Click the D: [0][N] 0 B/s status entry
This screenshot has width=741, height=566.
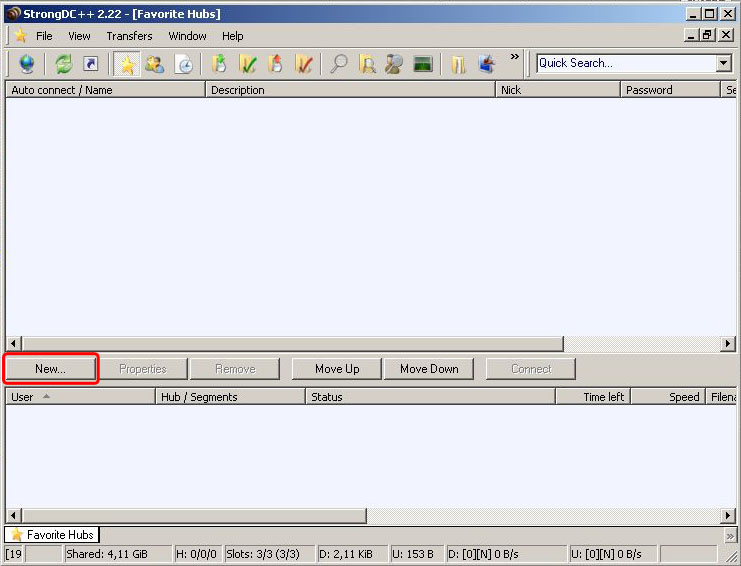pyautogui.click(x=506, y=554)
